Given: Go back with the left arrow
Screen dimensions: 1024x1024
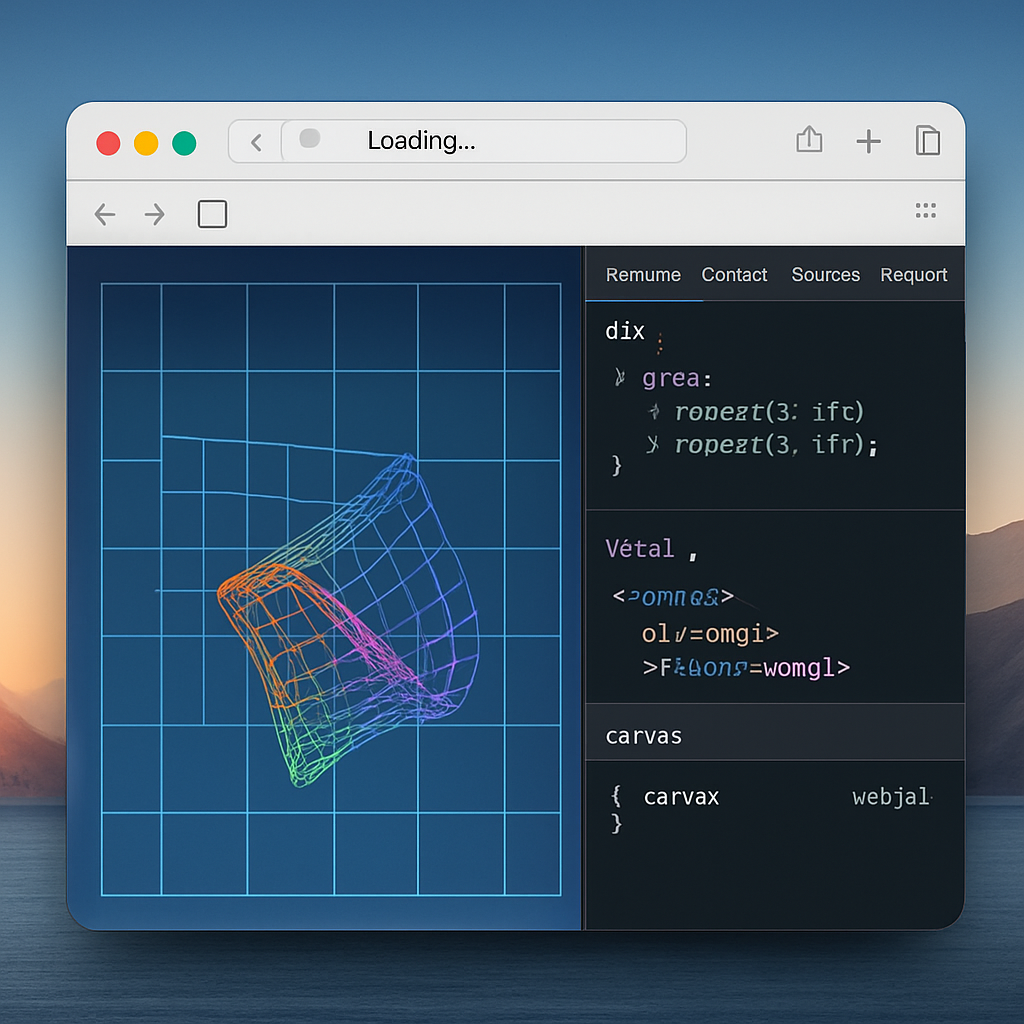Looking at the screenshot, I should (x=104, y=214).
